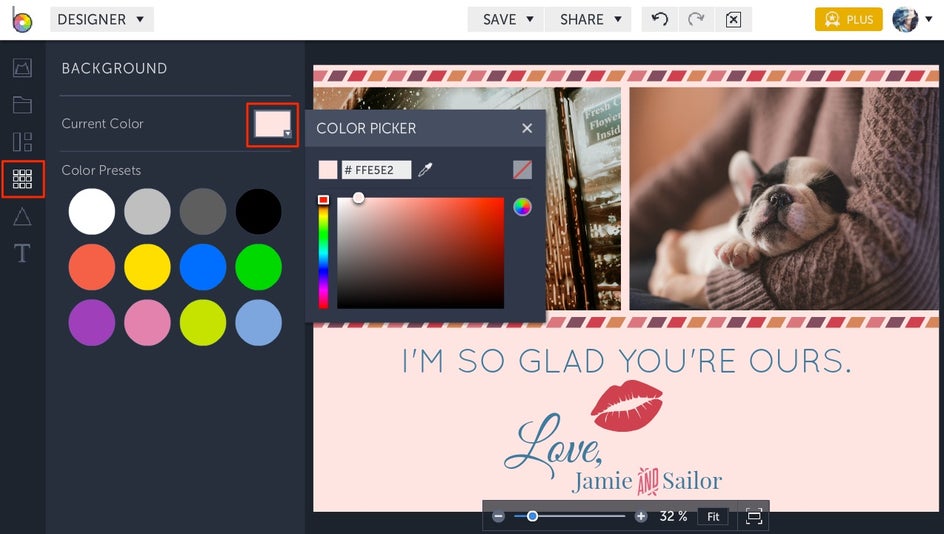Click the BeFunky logo icon
Screen dimensions: 944x534
click(x=22, y=20)
